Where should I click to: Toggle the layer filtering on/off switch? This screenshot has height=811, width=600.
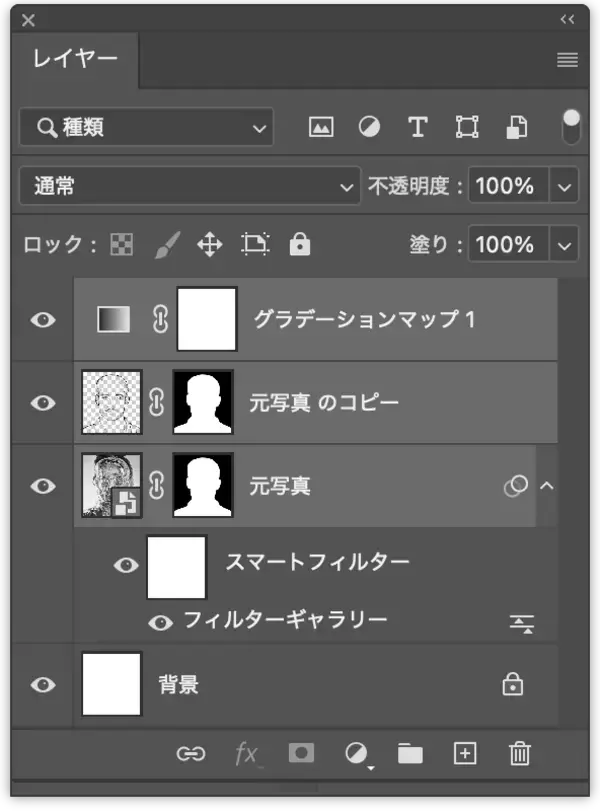click(x=571, y=127)
